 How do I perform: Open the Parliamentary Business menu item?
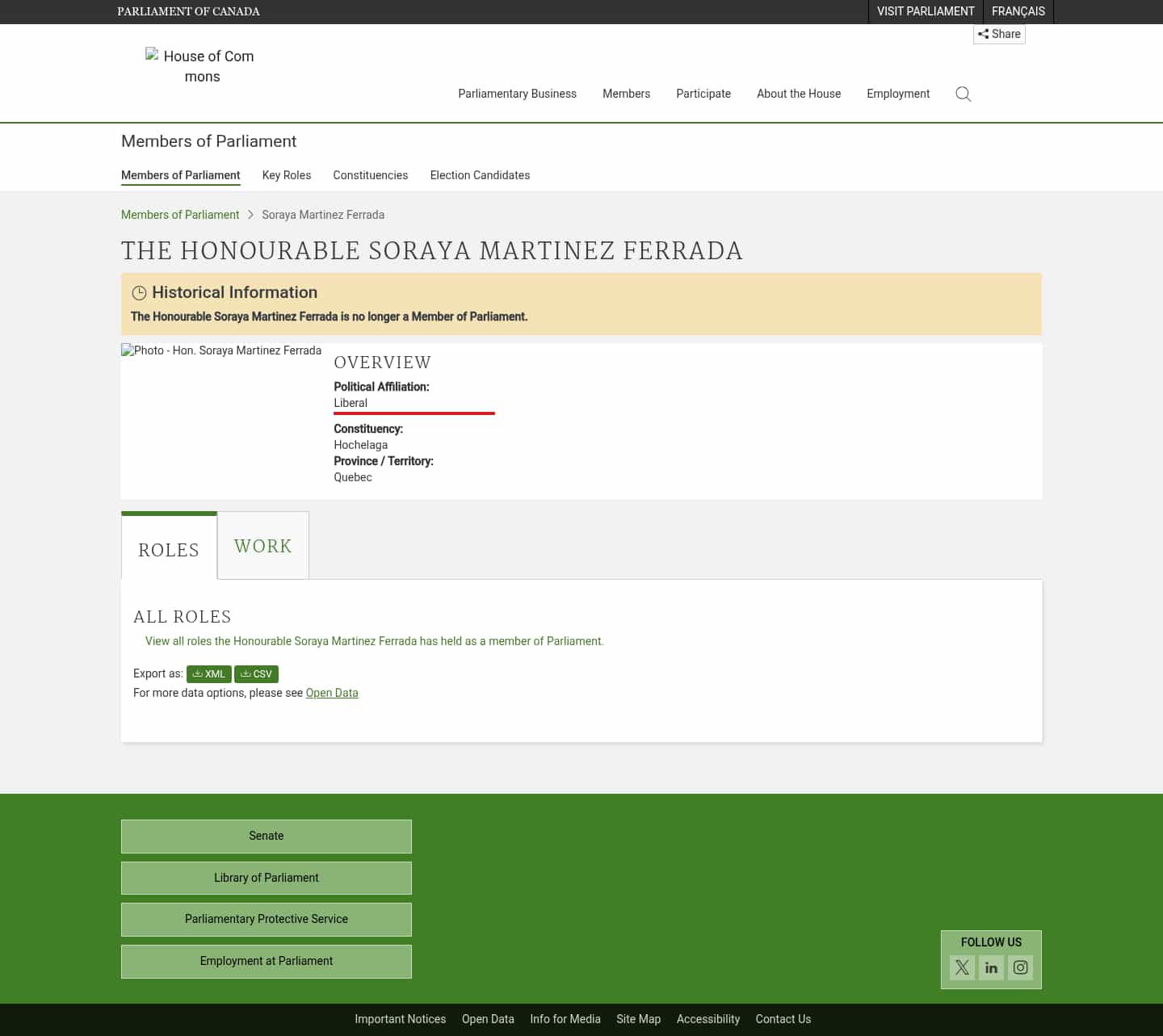point(517,94)
